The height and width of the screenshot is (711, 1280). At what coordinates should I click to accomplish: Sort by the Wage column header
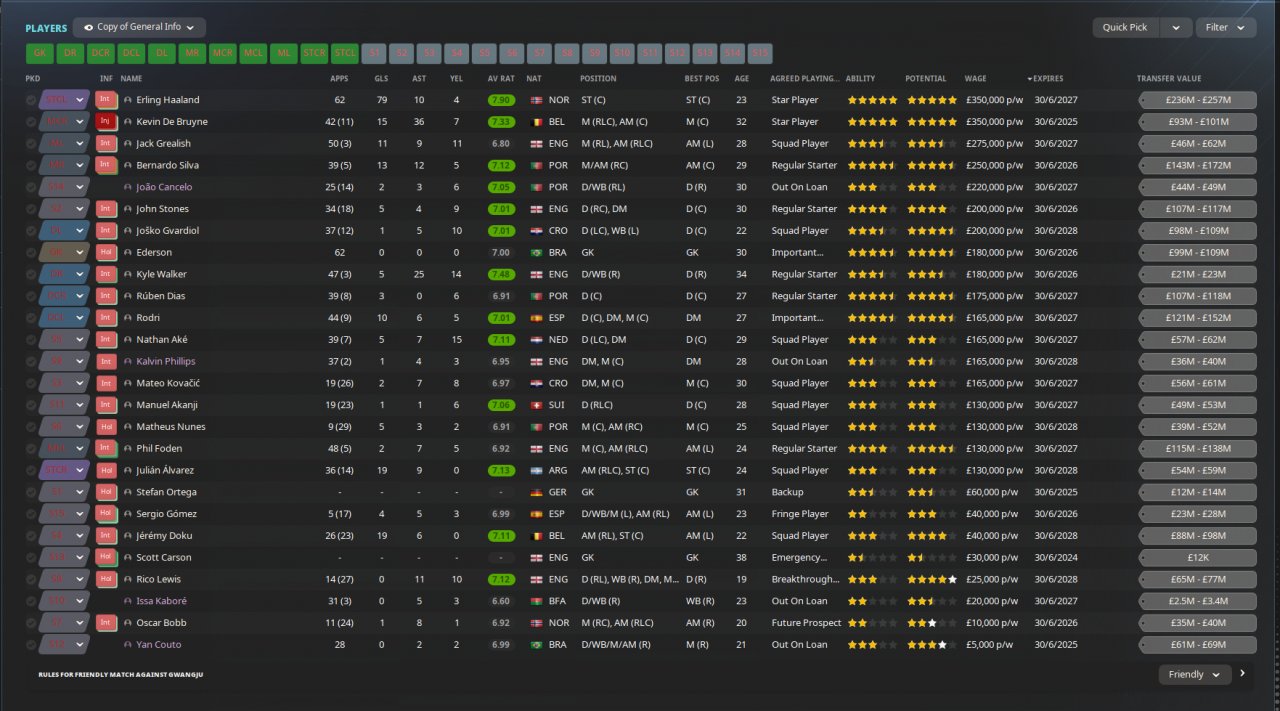[975, 79]
